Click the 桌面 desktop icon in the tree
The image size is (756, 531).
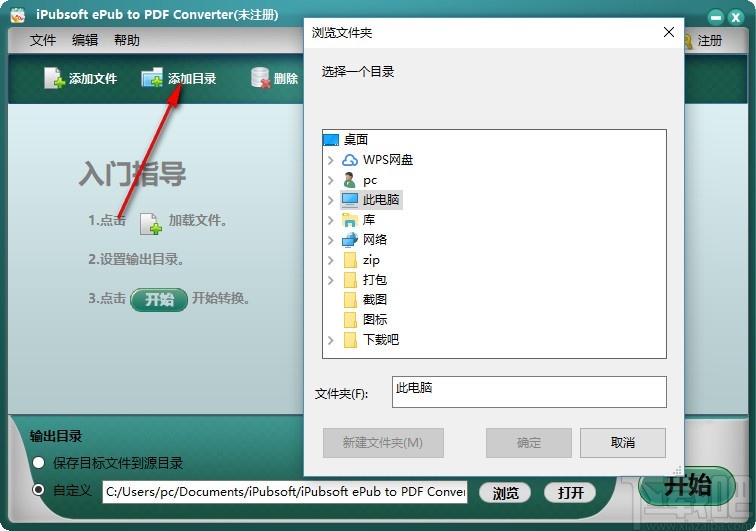331,140
